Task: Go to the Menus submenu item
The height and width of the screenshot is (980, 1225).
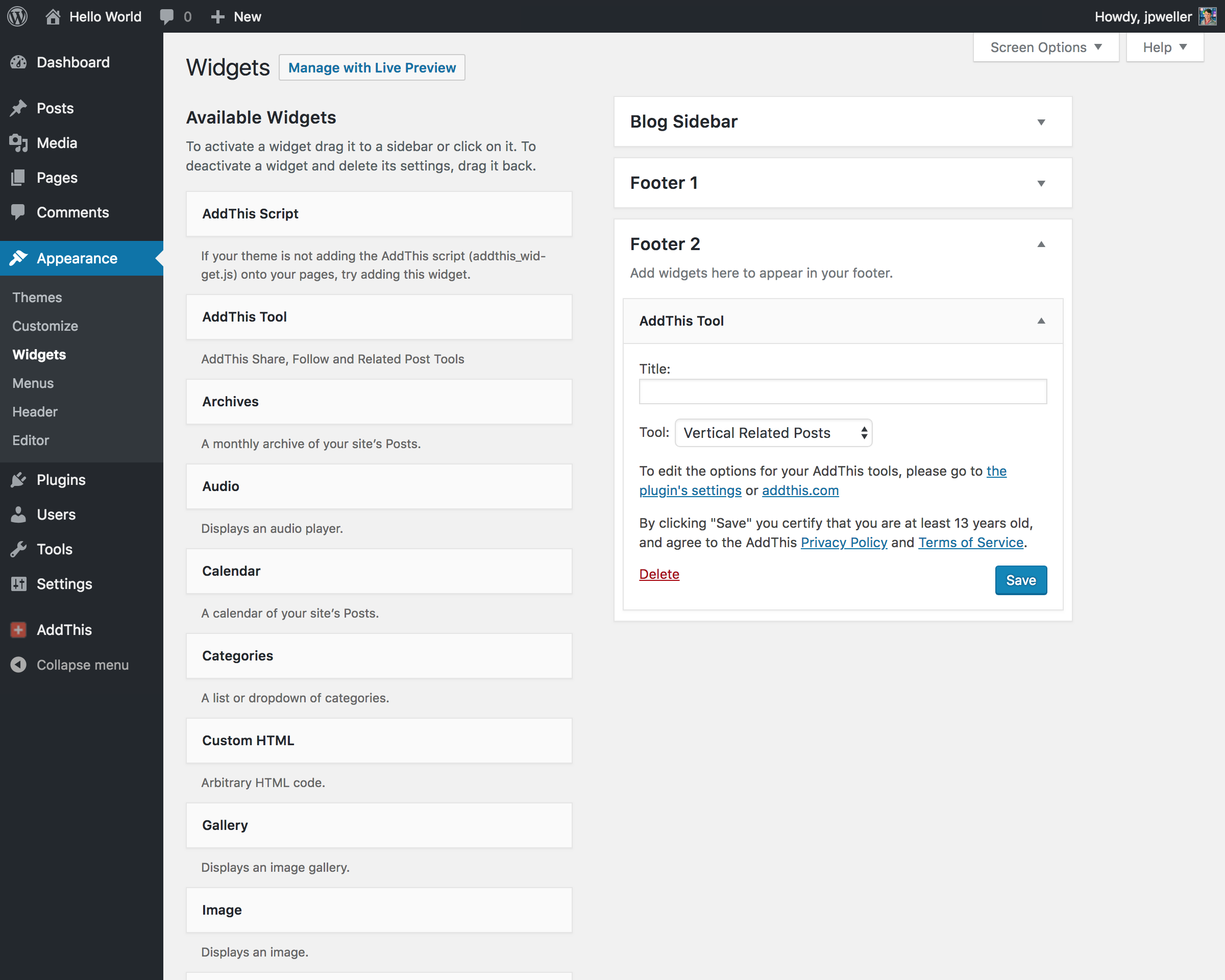Action: point(33,383)
